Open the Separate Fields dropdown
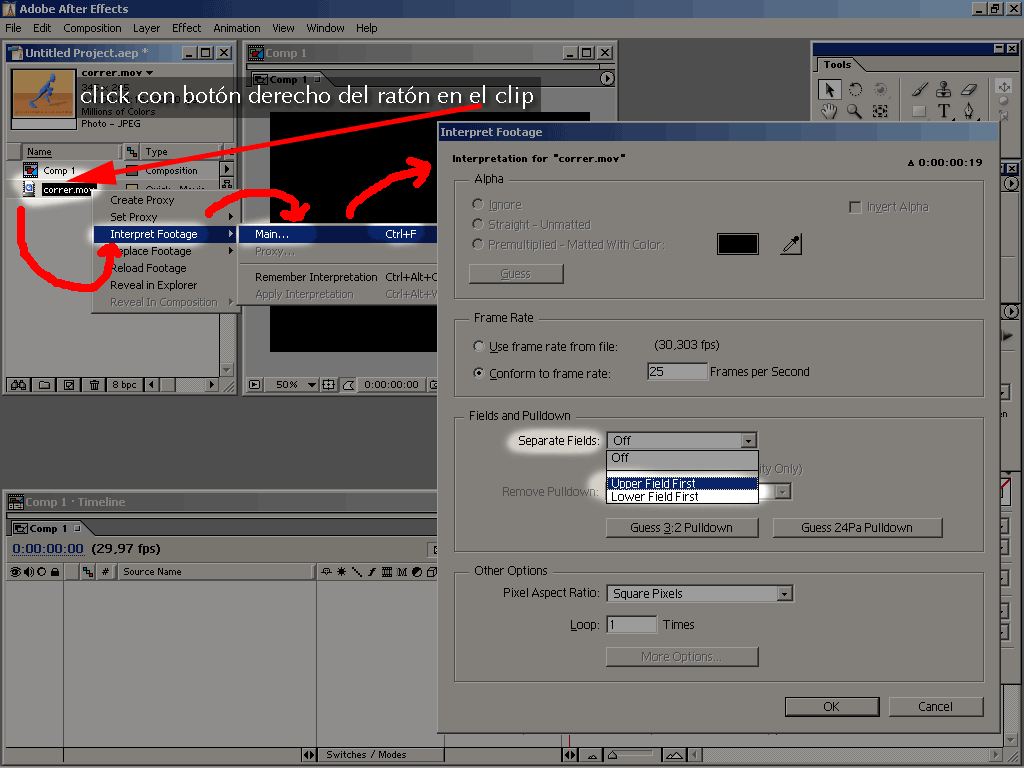This screenshot has width=1024, height=768. click(682, 441)
